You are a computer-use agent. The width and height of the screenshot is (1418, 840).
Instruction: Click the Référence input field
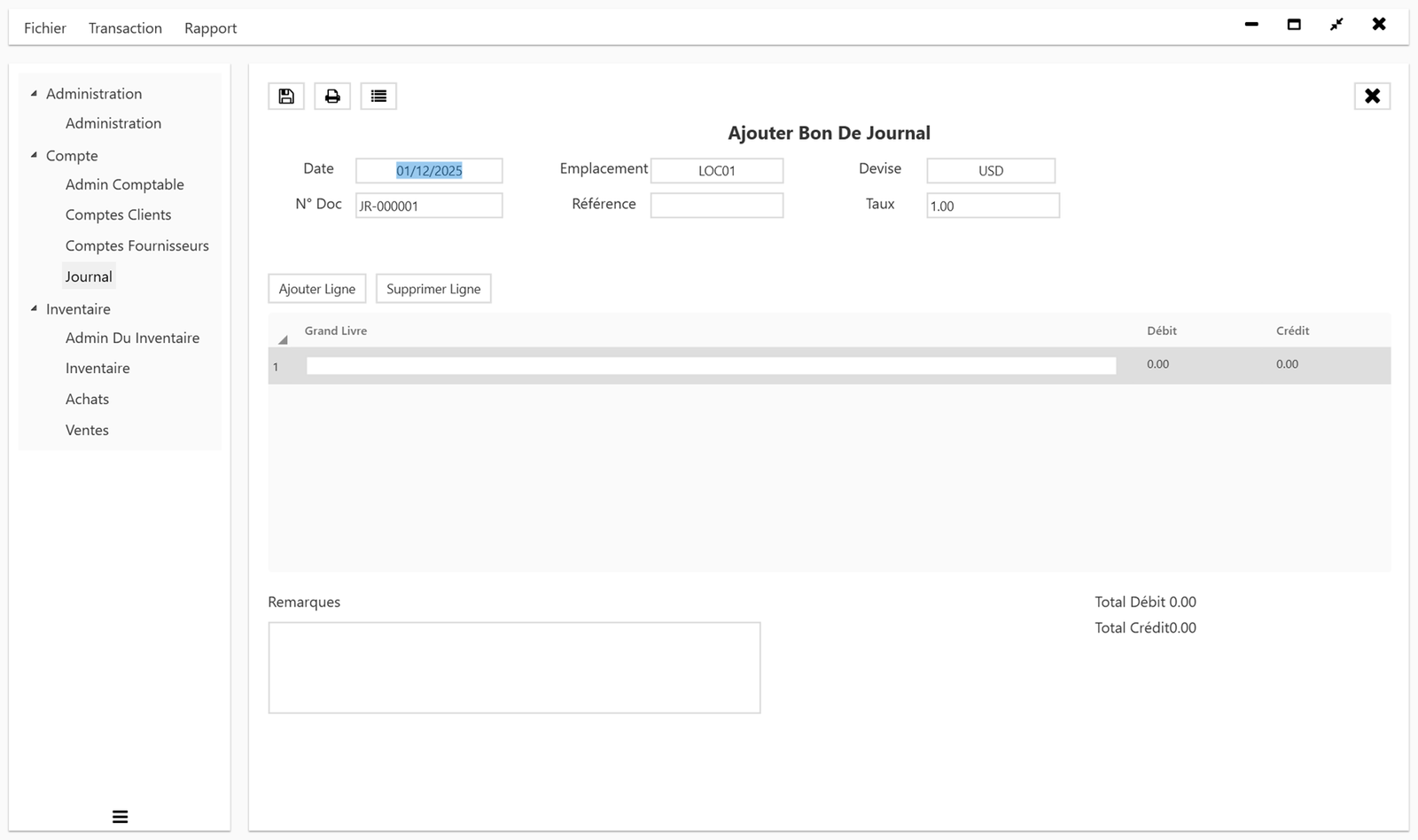716,205
